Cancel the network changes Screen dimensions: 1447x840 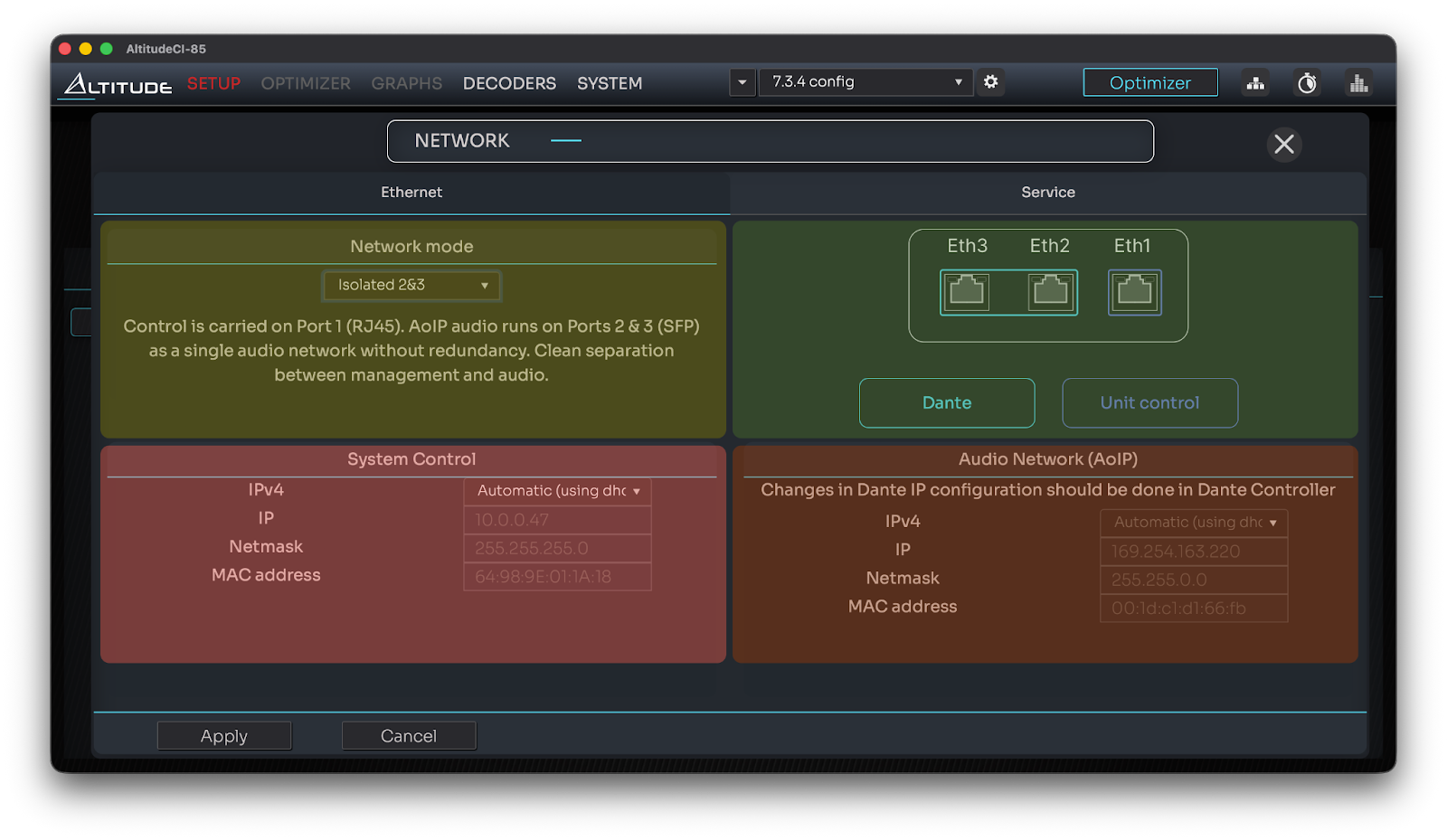[409, 736]
